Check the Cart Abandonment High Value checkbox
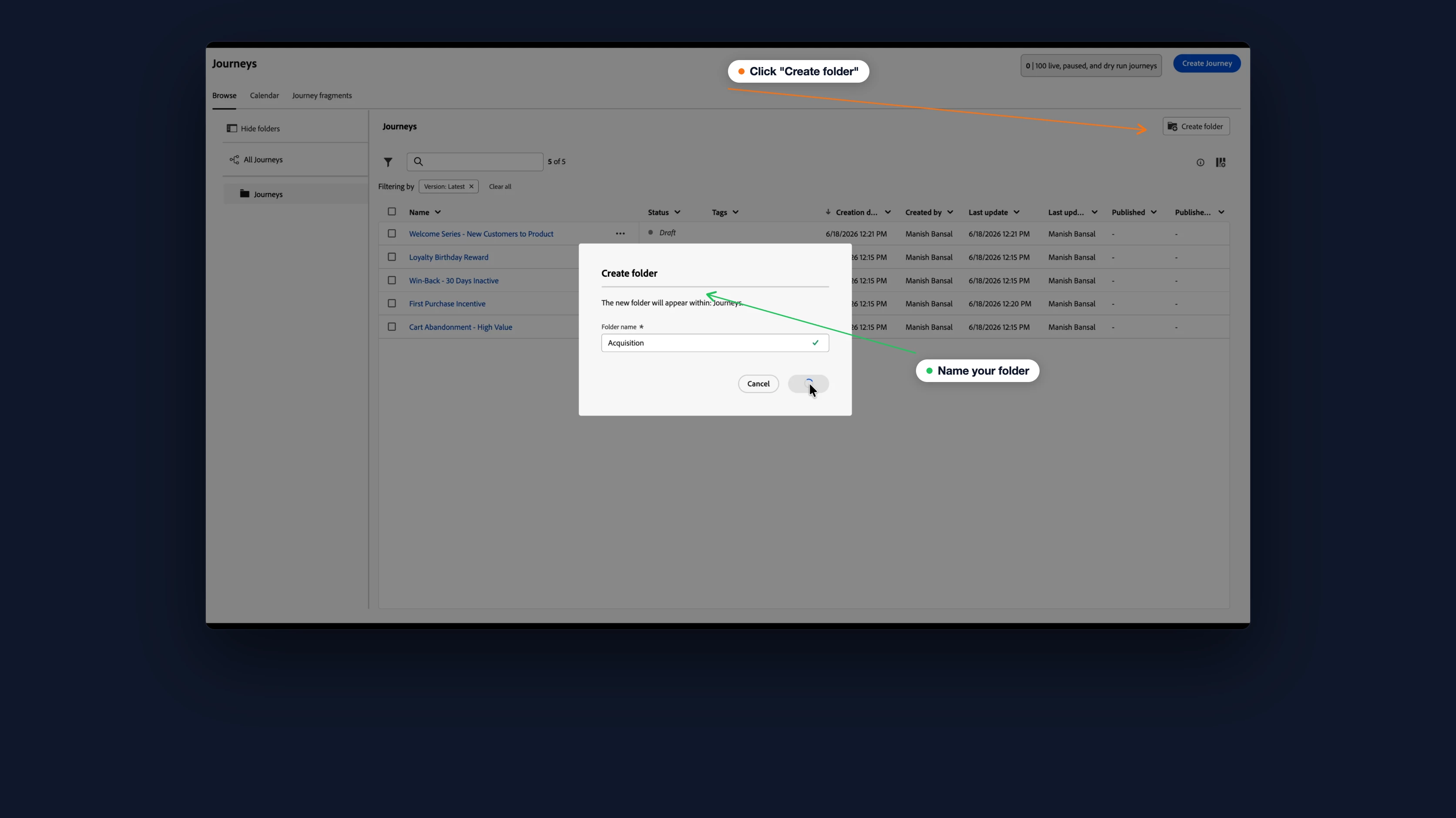 [392, 327]
